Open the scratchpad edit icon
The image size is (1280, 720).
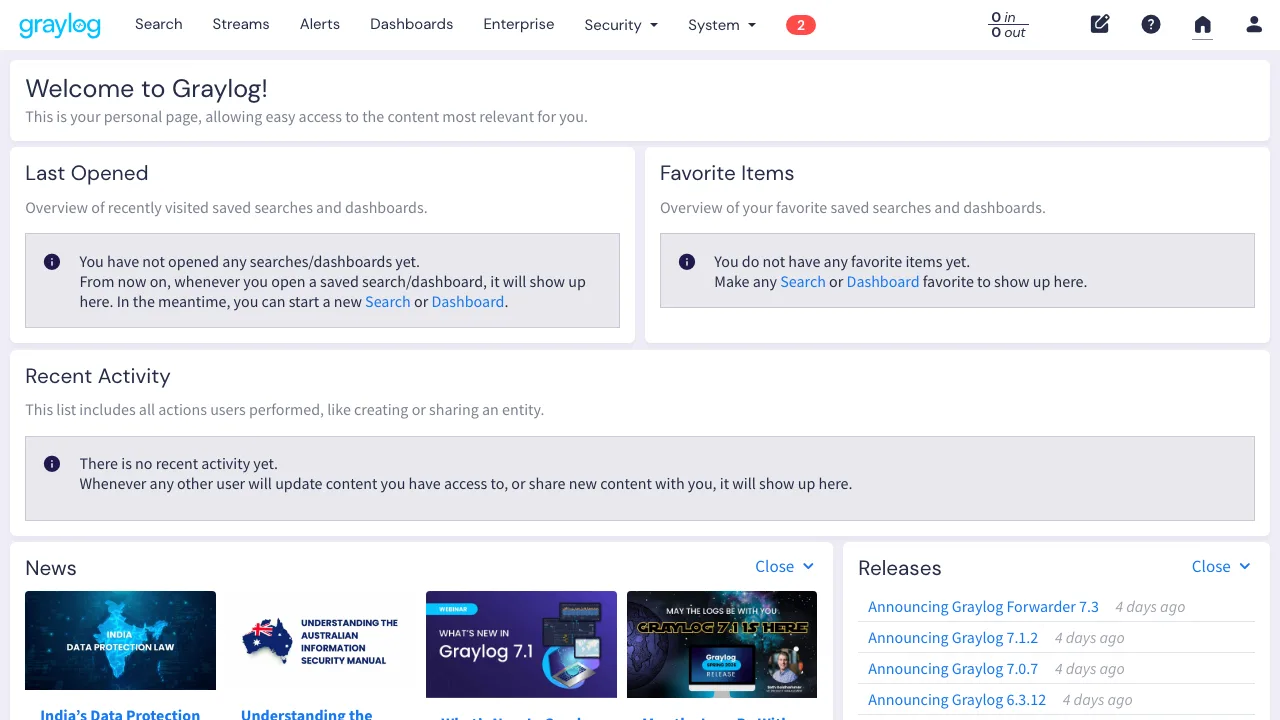click(x=1100, y=24)
